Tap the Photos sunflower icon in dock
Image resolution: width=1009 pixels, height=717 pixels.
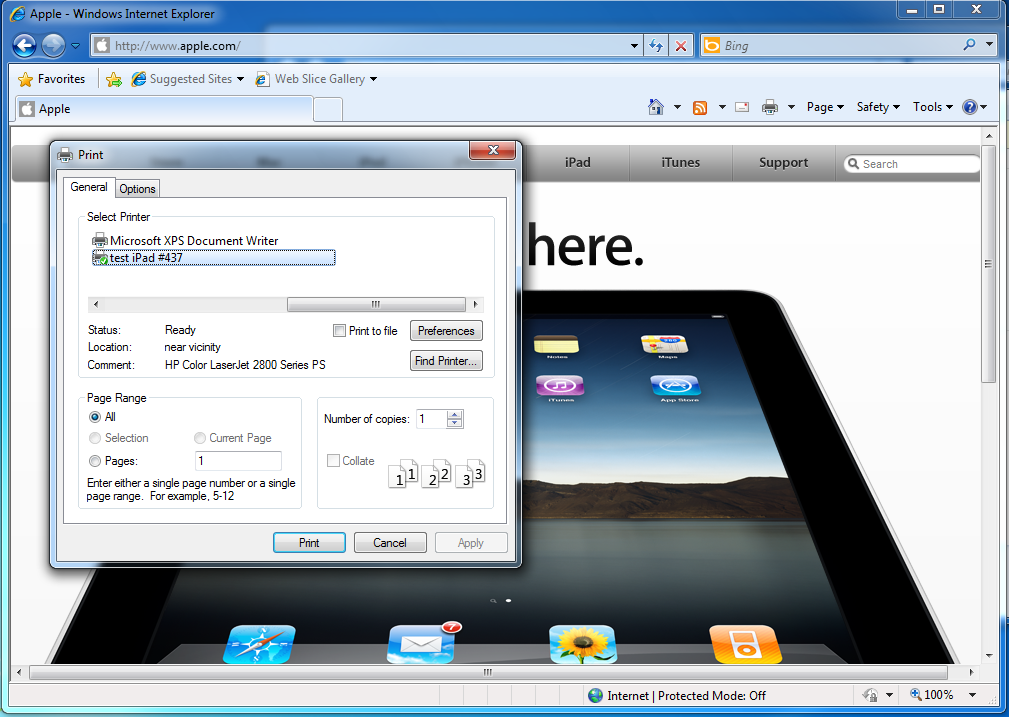click(x=583, y=644)
